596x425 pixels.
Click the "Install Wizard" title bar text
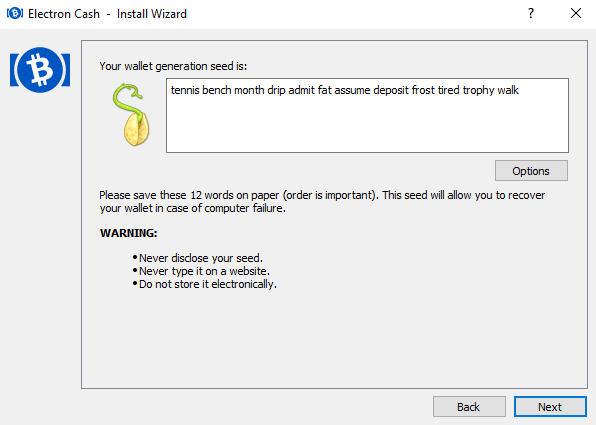pyautogui.click(x=152, y=14)
